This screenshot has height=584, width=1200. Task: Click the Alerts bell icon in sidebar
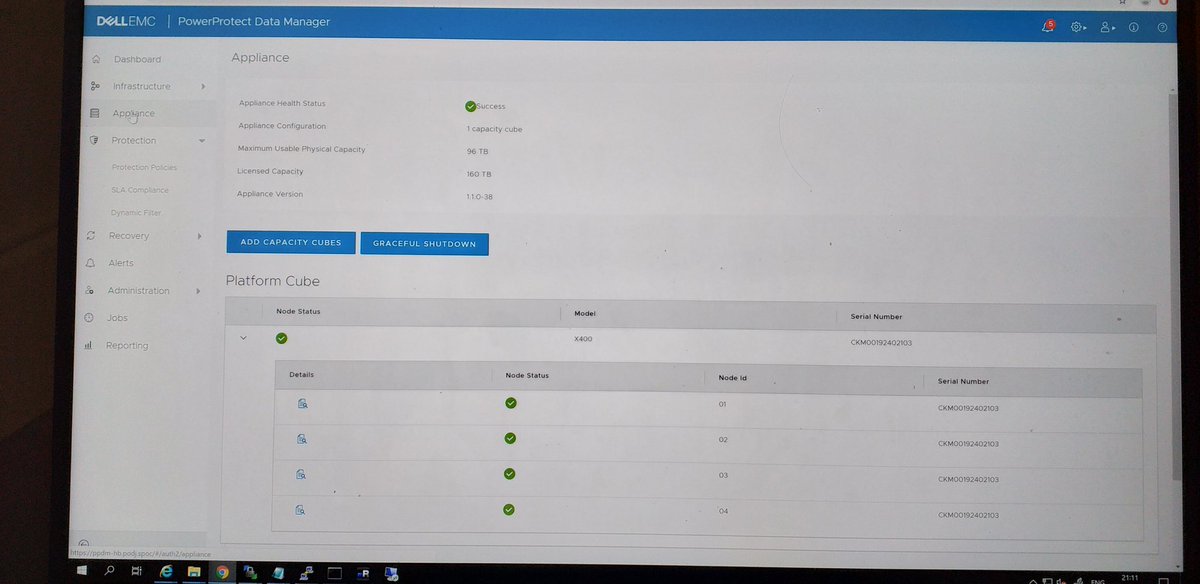pyautogui.click(x=90, y=263)
